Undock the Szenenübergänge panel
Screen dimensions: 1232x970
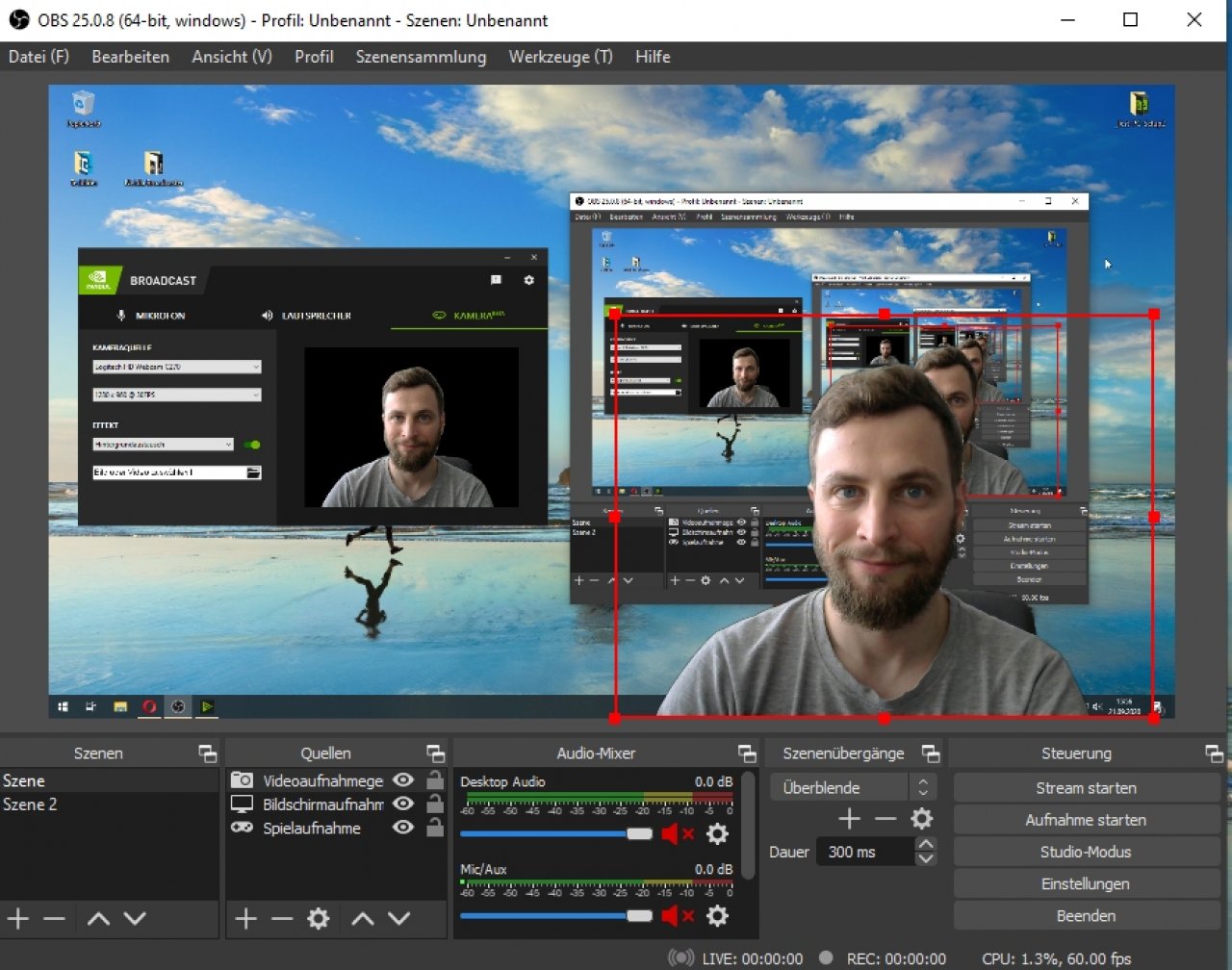click(x=930, y=753)
